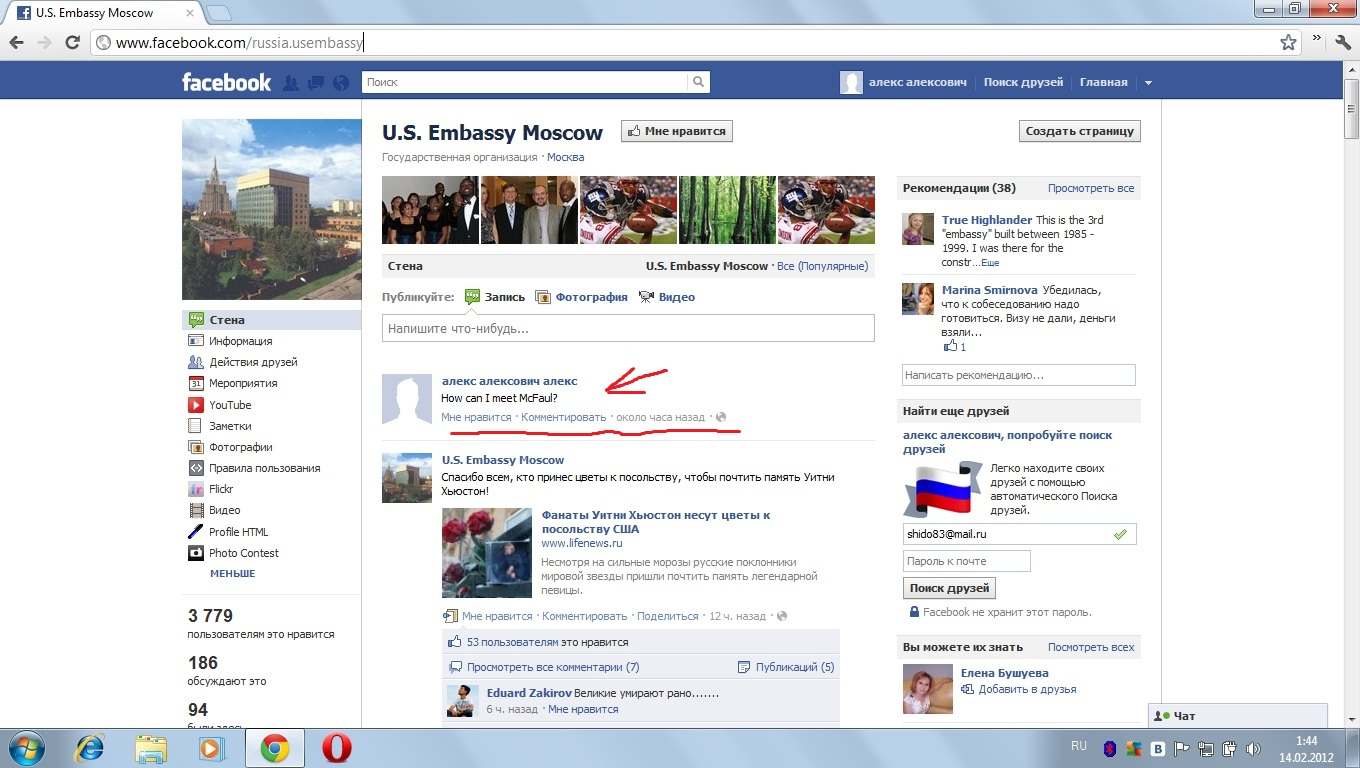Click the friend requests icon in header
Viewport: 1360px width, 768px height.
[291, 83]
